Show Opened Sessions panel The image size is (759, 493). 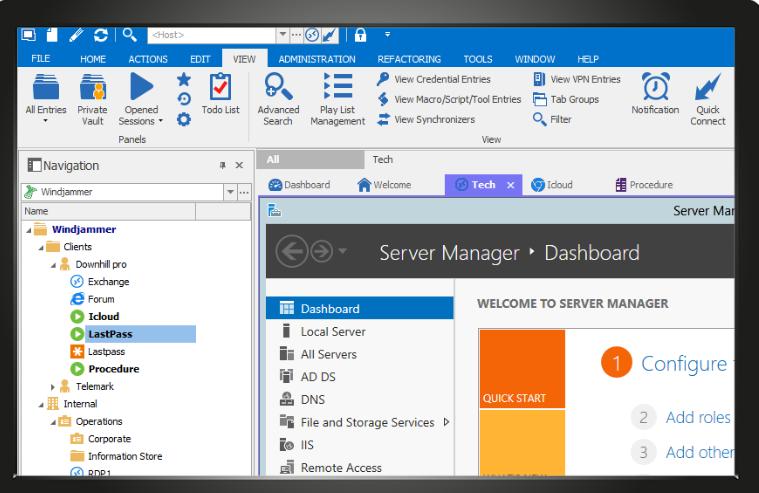tap(141, 99)
